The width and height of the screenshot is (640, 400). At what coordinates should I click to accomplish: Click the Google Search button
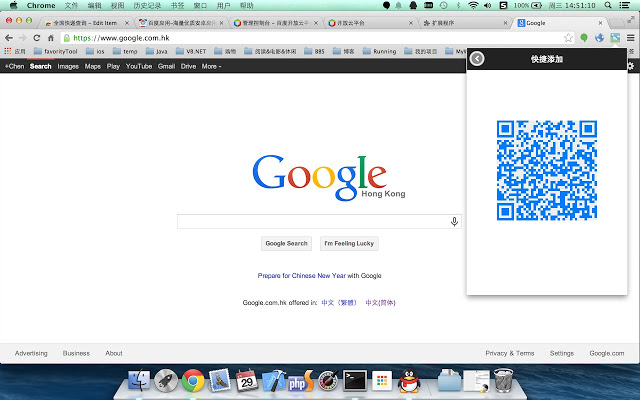coord(287,243)
